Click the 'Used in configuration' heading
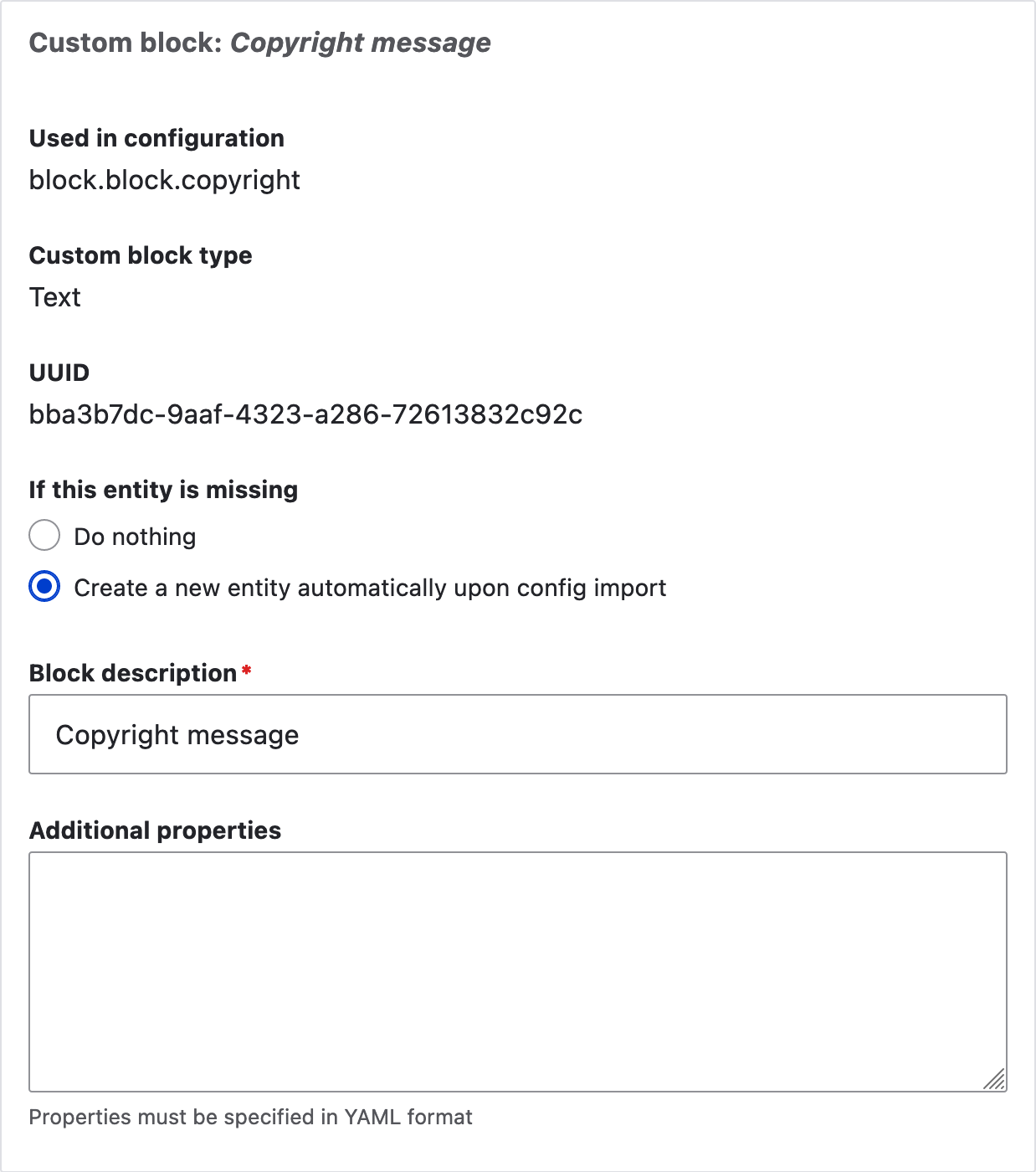This screenshot has height=1172, width=1036. coord(156,138)
